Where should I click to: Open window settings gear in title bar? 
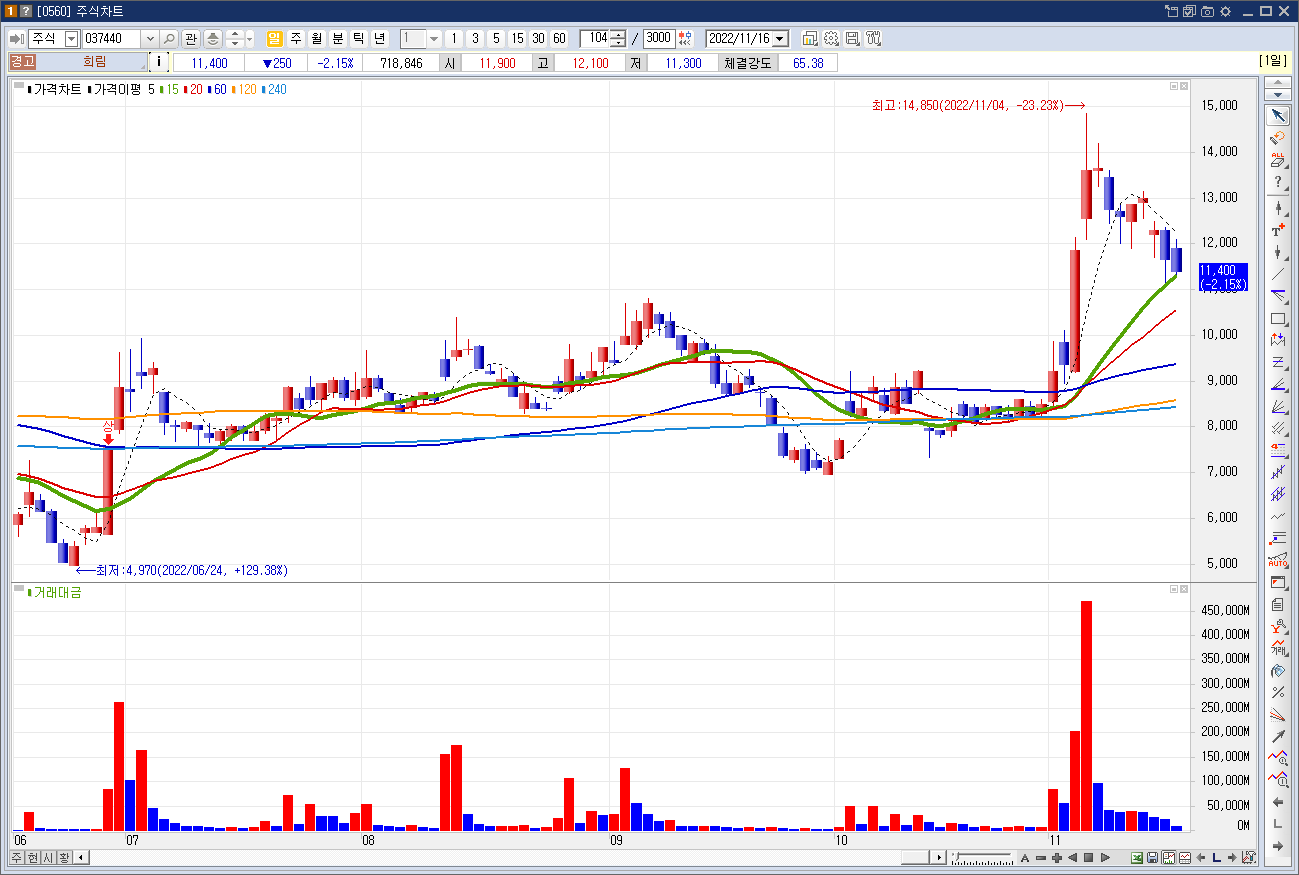(1225, 11)
